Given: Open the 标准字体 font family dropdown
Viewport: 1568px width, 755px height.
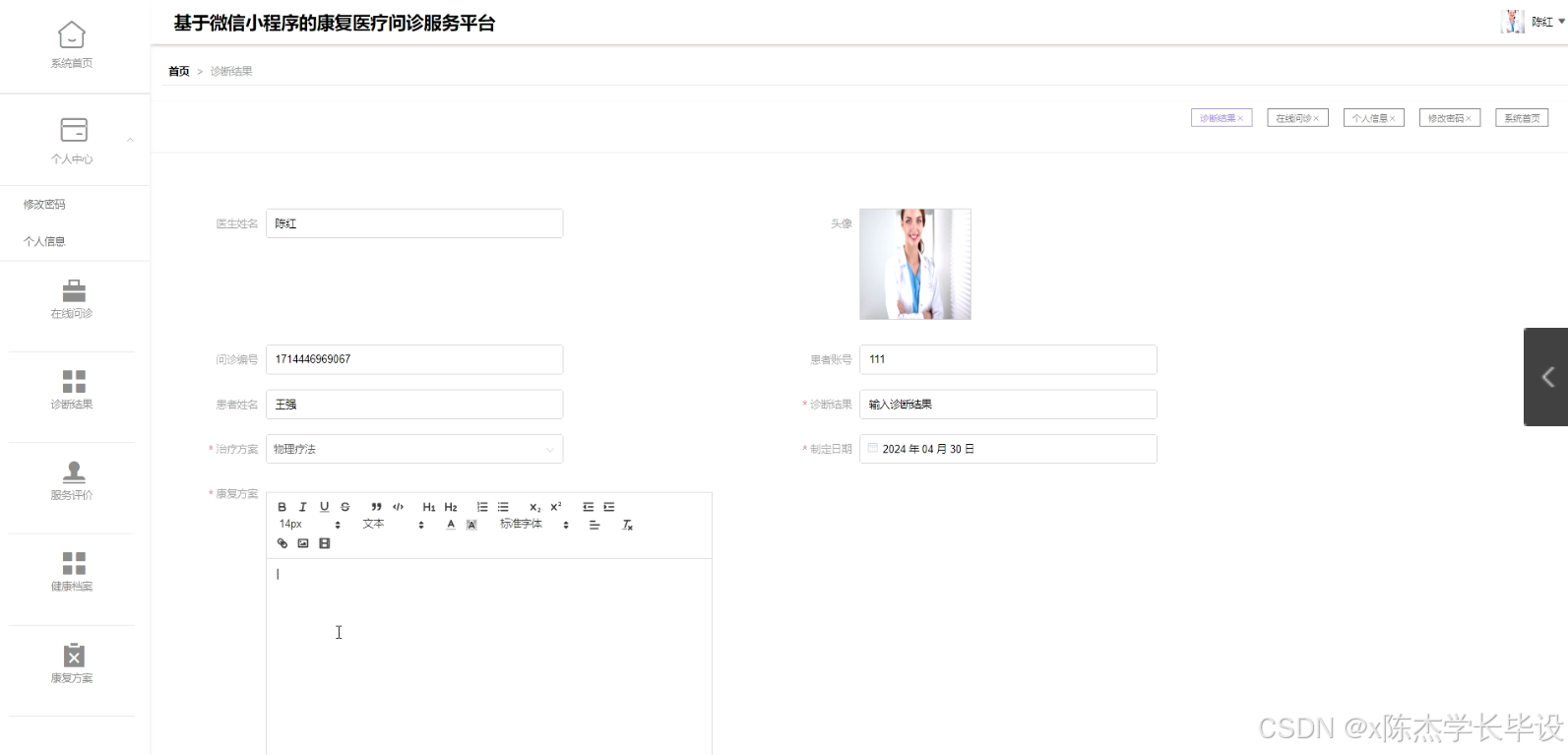Looking at the screenshot, I should [x=534, y=525].
